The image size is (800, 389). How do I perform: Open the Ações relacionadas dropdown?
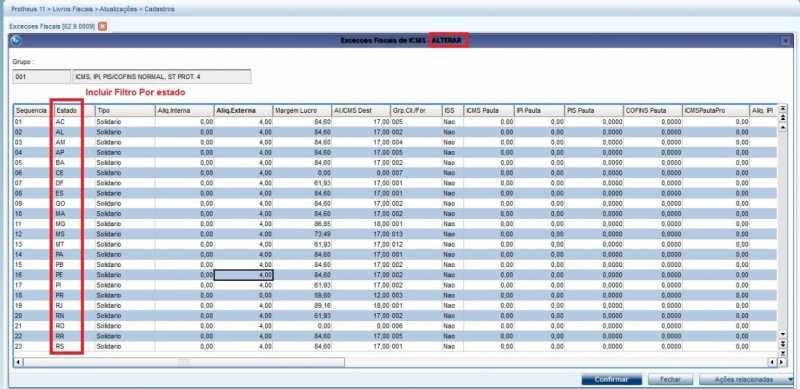click(x=746, y=380)
